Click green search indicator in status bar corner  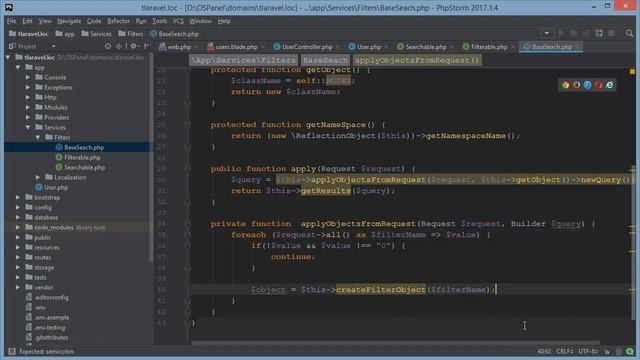[630, 351]
